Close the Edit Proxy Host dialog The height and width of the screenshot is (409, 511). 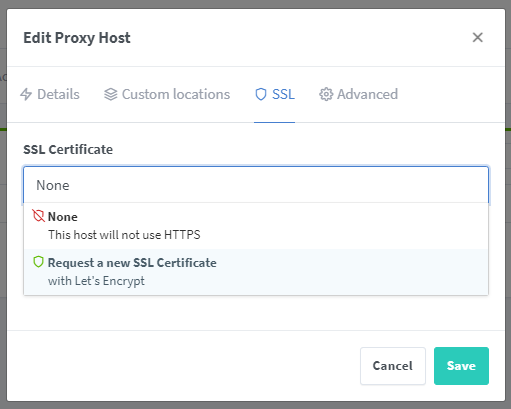(478, 37)
